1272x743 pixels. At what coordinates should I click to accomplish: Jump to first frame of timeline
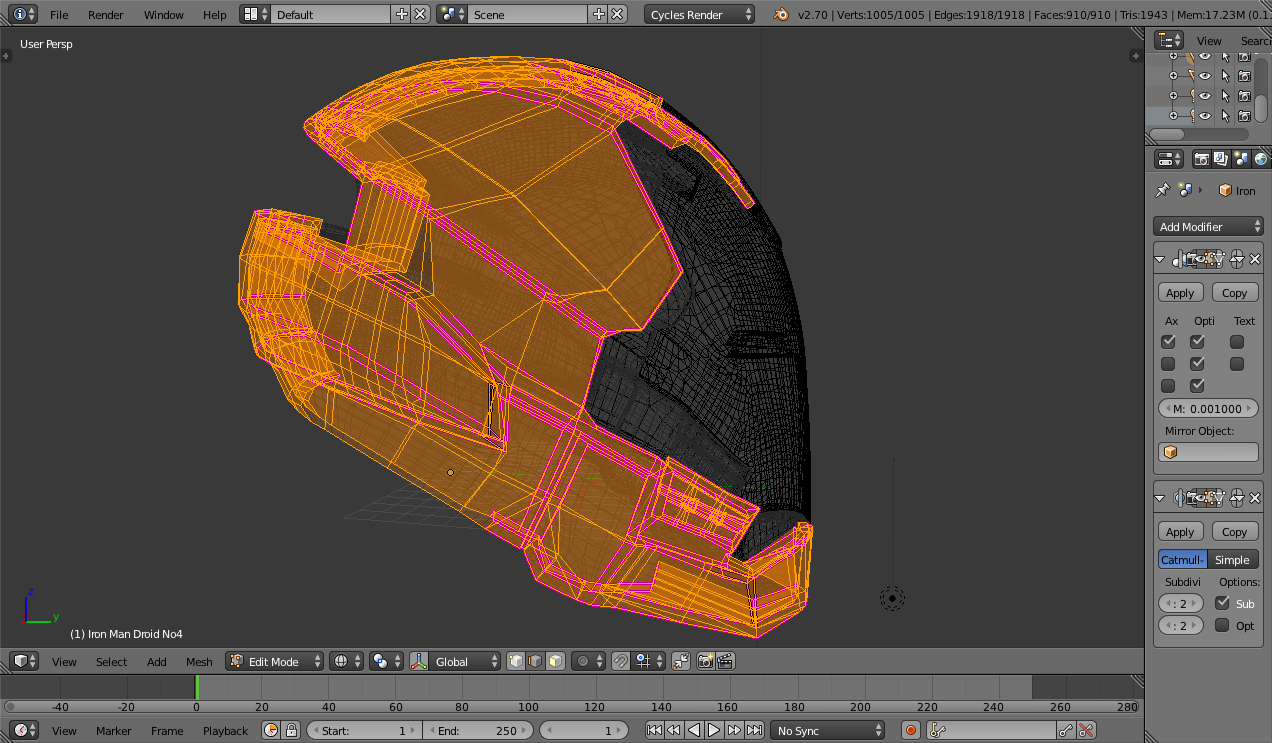click(654, 730)
